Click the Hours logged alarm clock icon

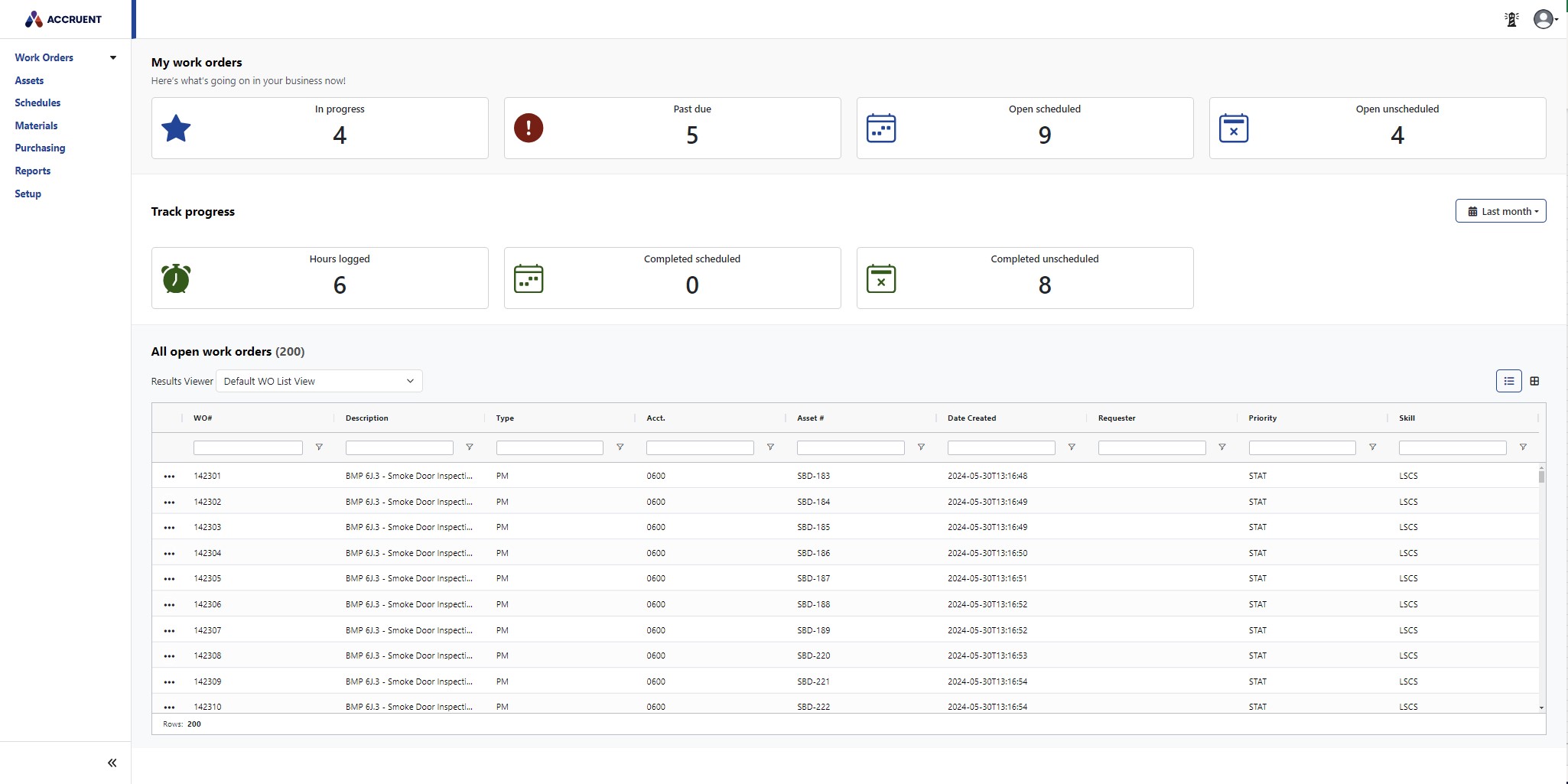176,278
